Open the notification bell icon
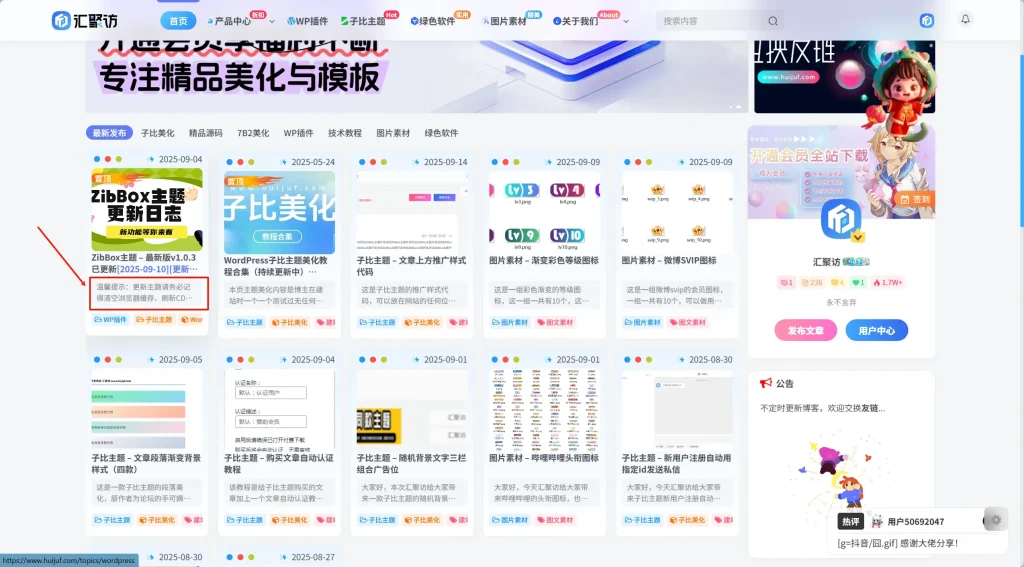 pyautogui.click(x=965, y=19)
